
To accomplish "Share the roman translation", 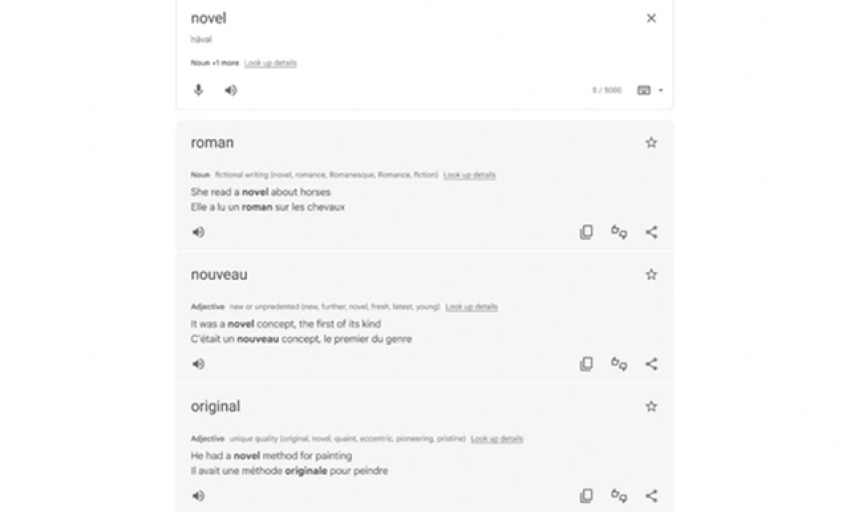I will coord(652,232).
